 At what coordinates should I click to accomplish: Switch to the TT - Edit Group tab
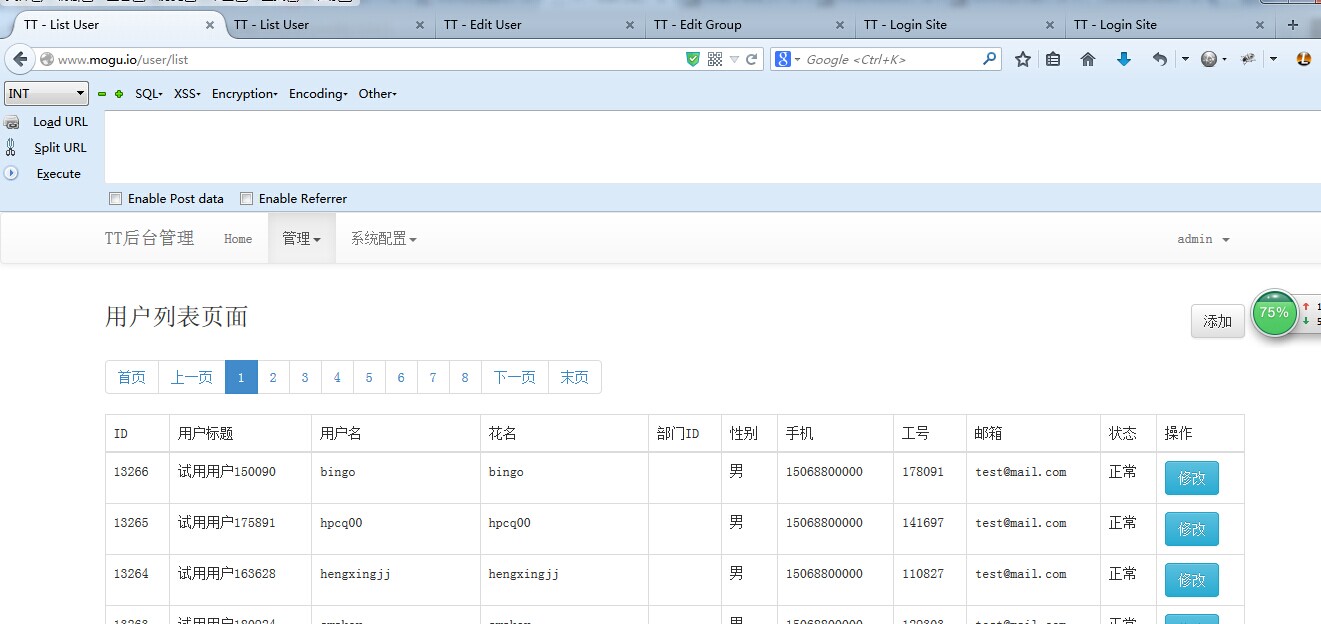[749, 25]
